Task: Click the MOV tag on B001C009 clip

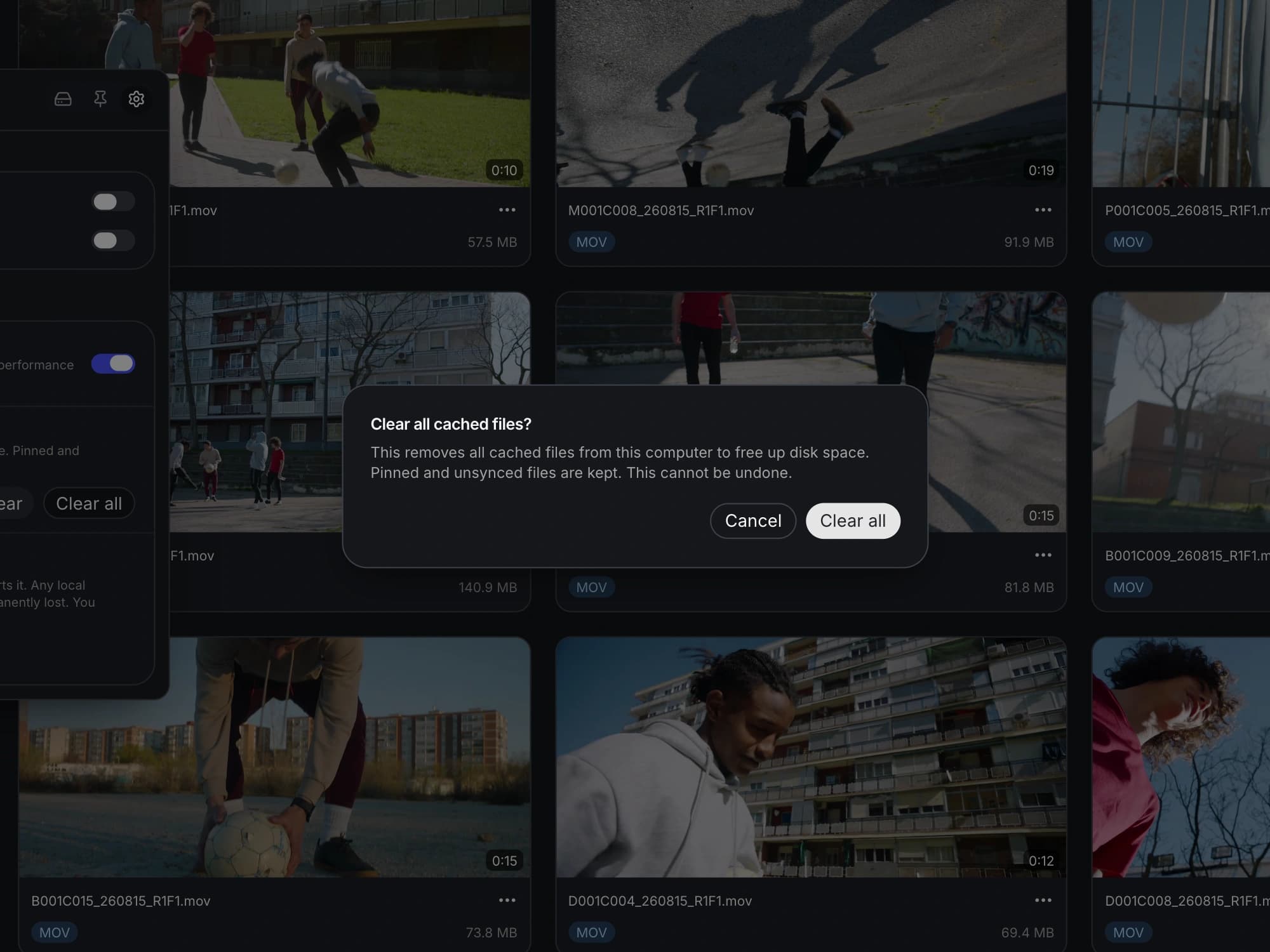Action: [1128, 587]
